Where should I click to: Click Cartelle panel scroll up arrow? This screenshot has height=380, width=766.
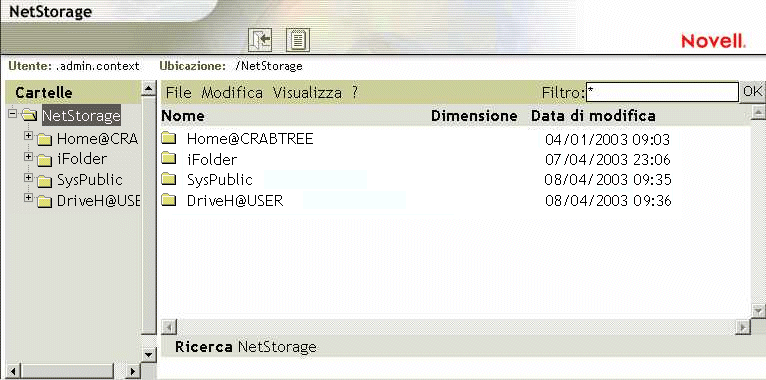[148, 88]
